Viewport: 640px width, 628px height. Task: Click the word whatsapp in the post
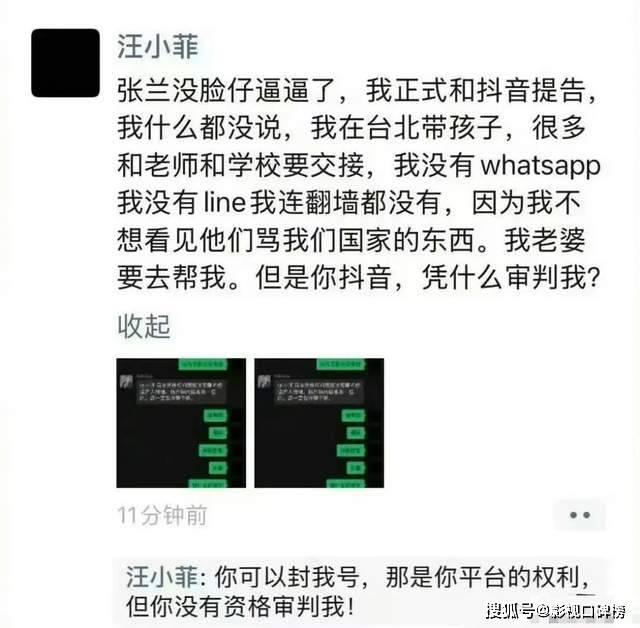(x=541, y=166)
